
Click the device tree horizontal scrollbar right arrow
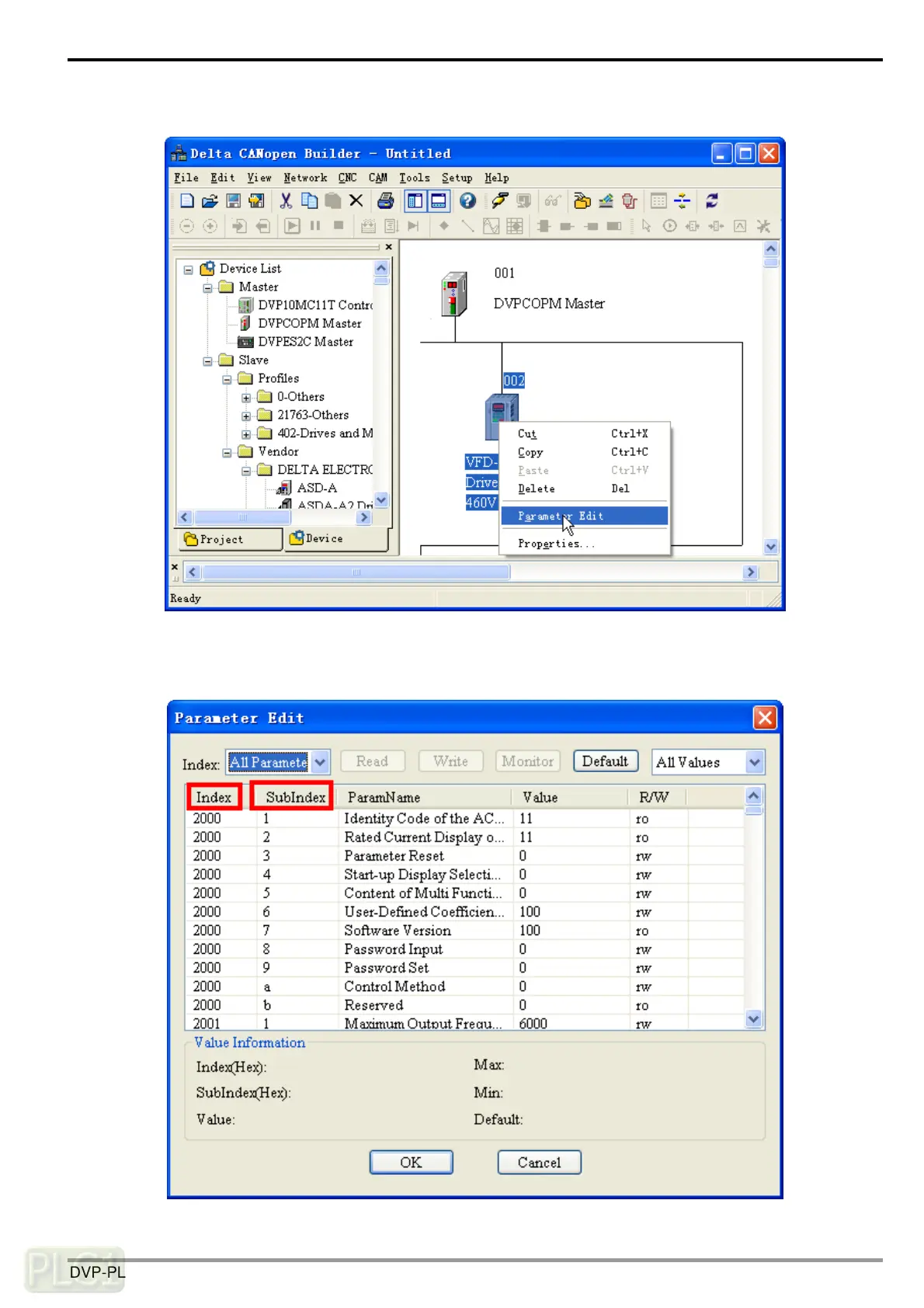[x=364, y=517]
